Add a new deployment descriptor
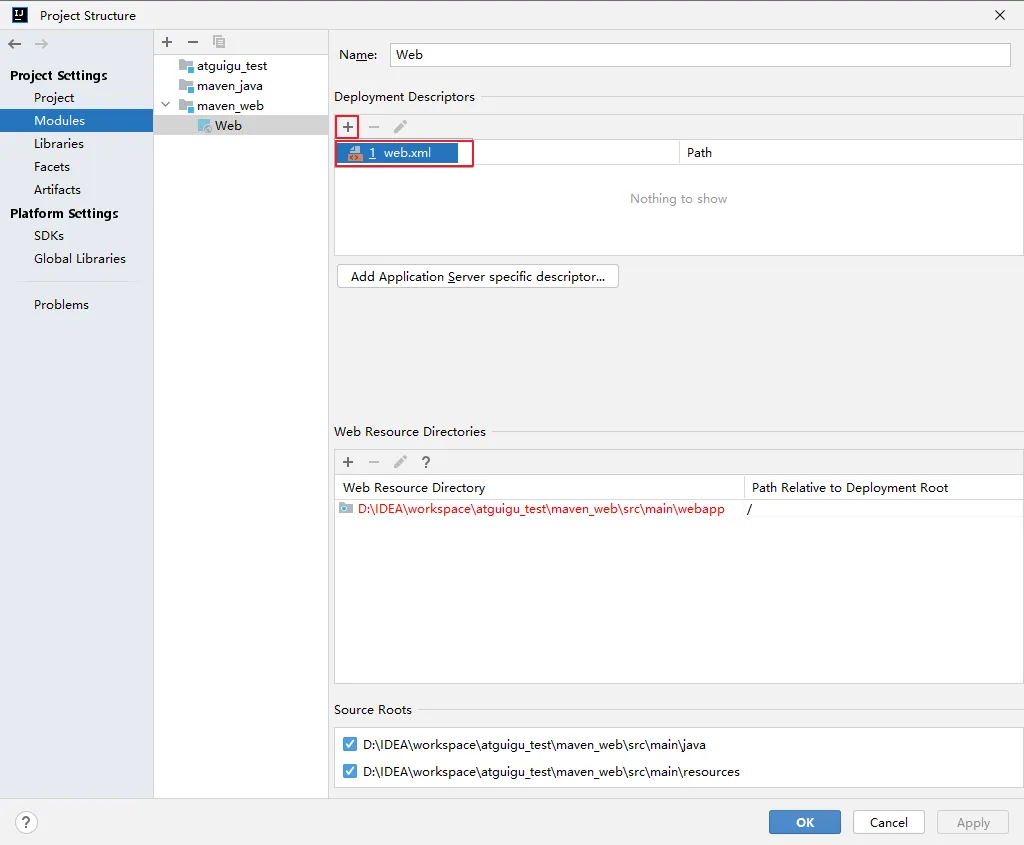 pyautogui.click(x=348, y=127)
